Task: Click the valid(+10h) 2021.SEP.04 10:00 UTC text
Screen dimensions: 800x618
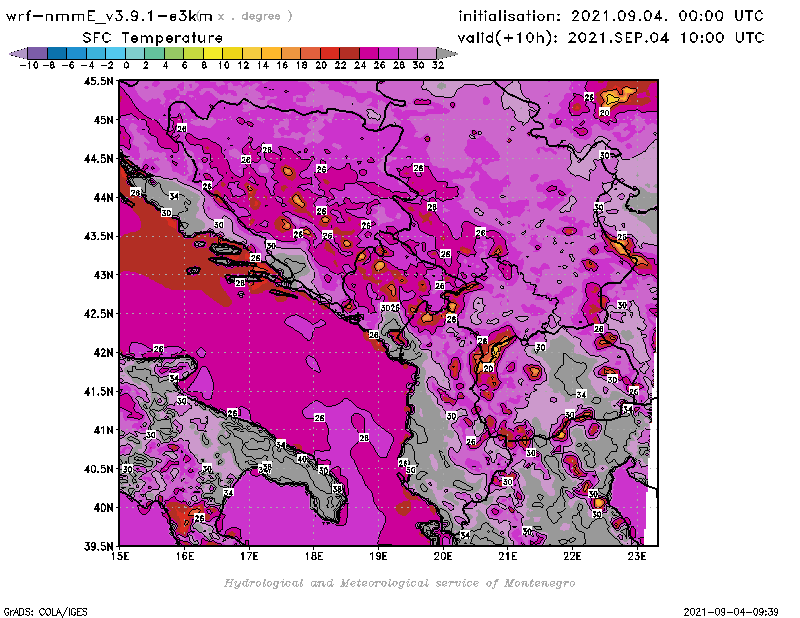Action: 611,38
